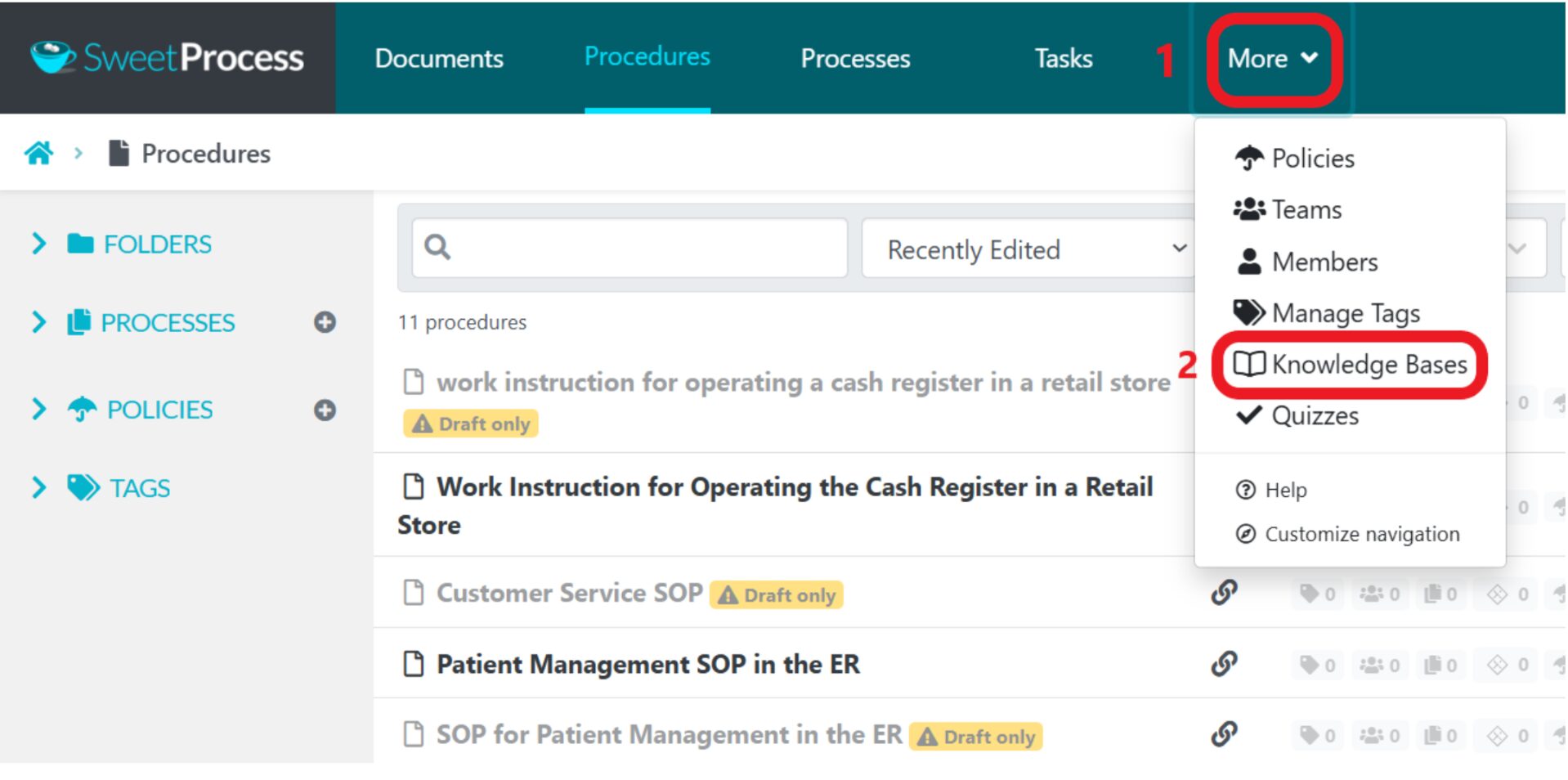Click the SweetProcess logo

coord(167,57)
